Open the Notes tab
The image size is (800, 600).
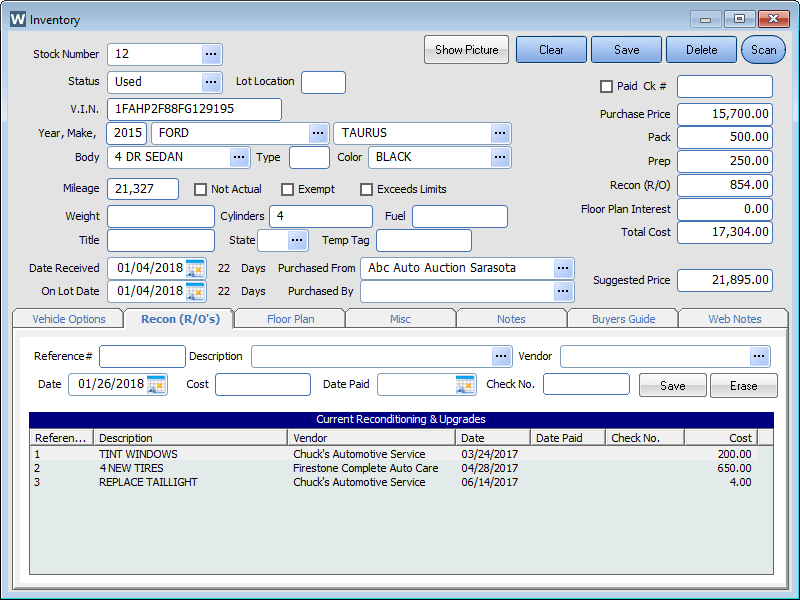point(511,319)
